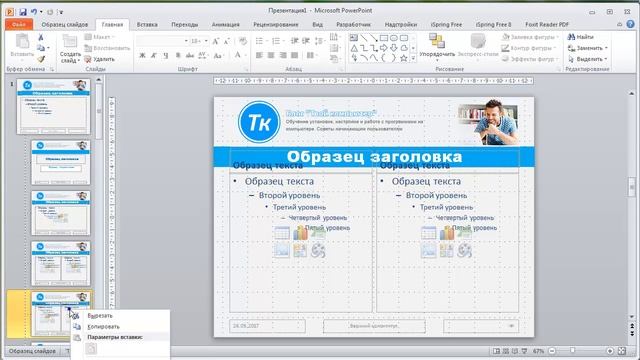Apply bold (Ж) formatting

click(x=142, y=56)
